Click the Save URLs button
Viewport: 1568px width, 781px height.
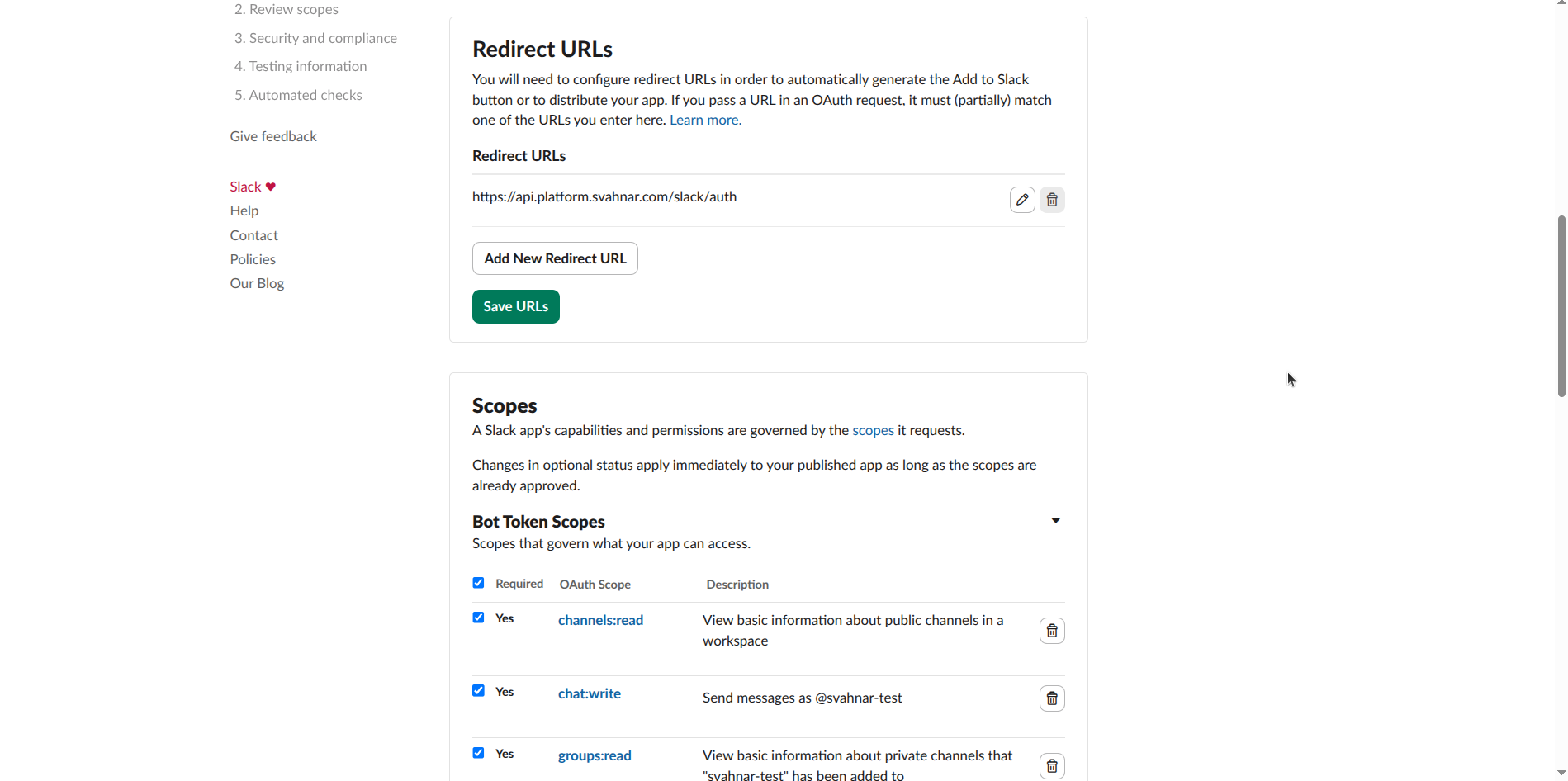click(516, 306)
